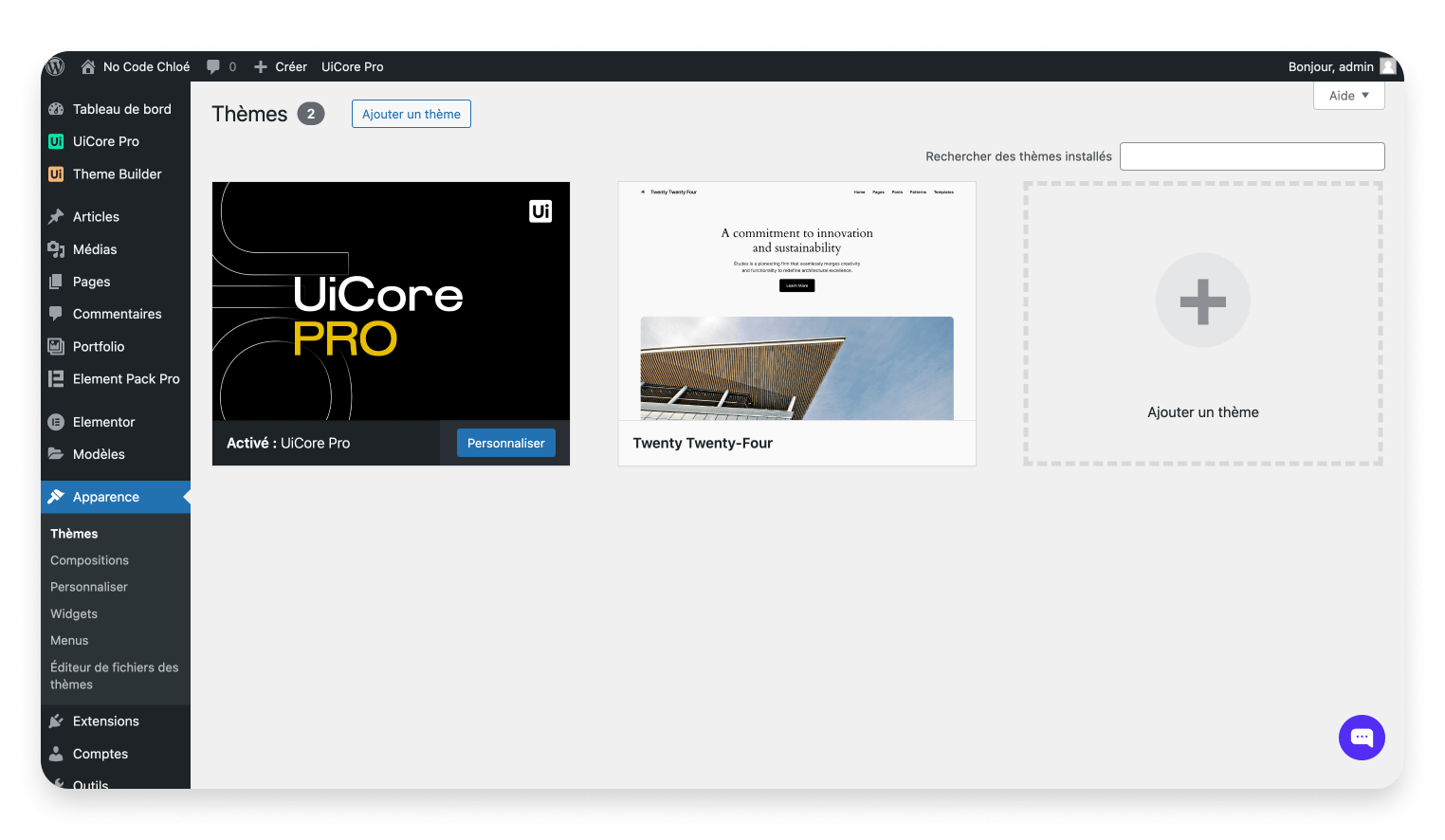Click the Tableau de bord dashboard icon

(x=56, y=109)
